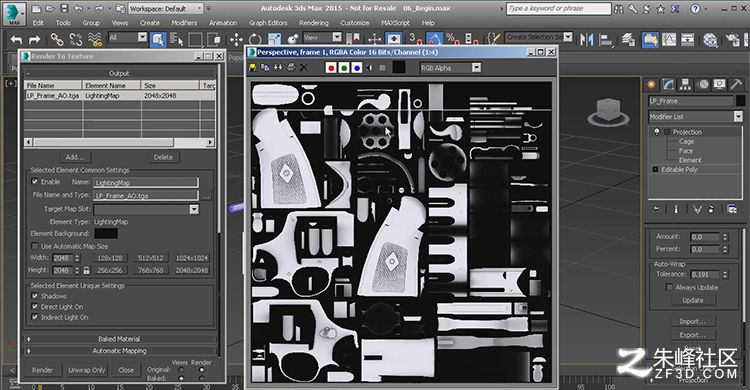Expand the Automatic Mapping rollout
The width and height of the screenshot is (750, 390).
pyautogui.click(x=120, y=351)
